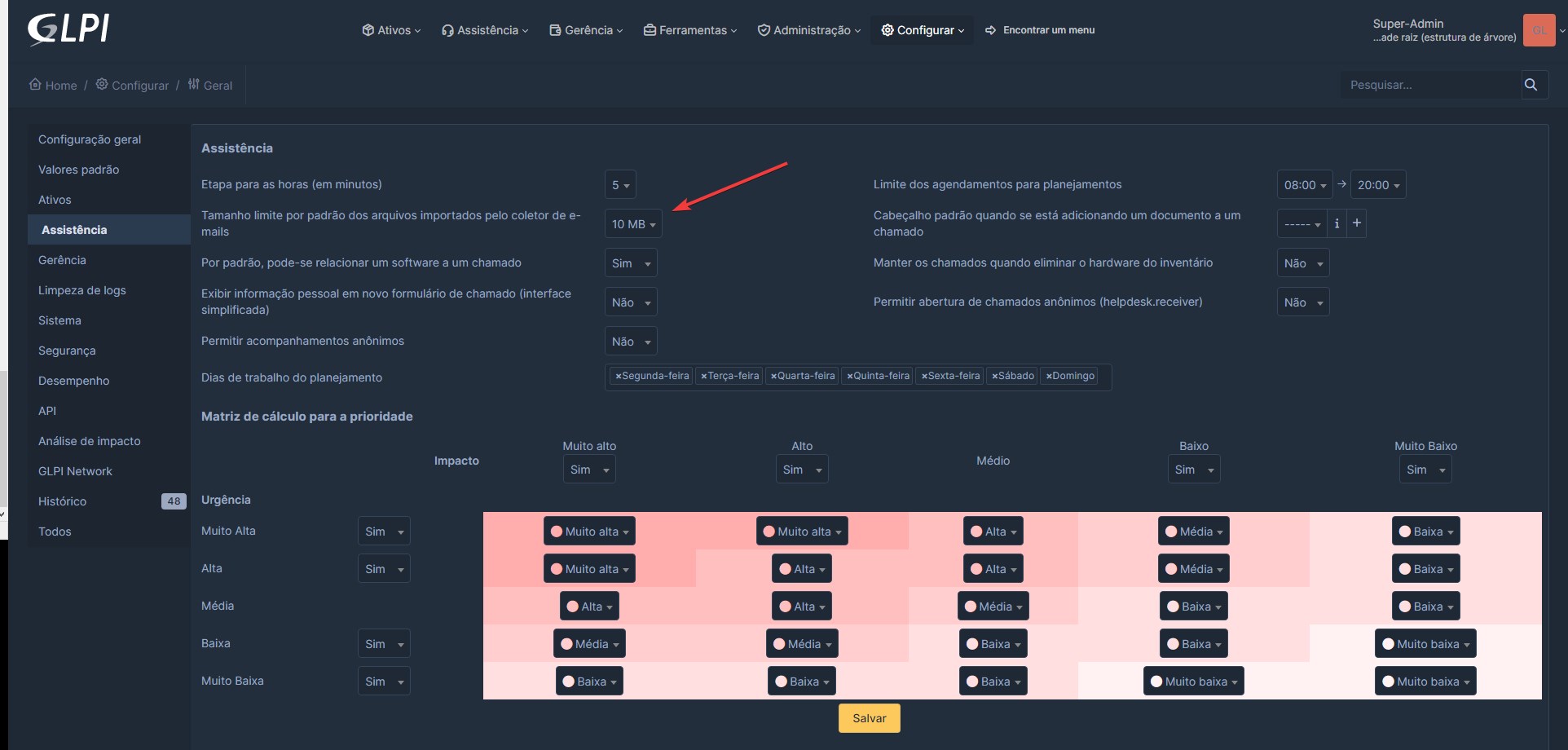Click the Pesquisar search input field

point(1430,84)
